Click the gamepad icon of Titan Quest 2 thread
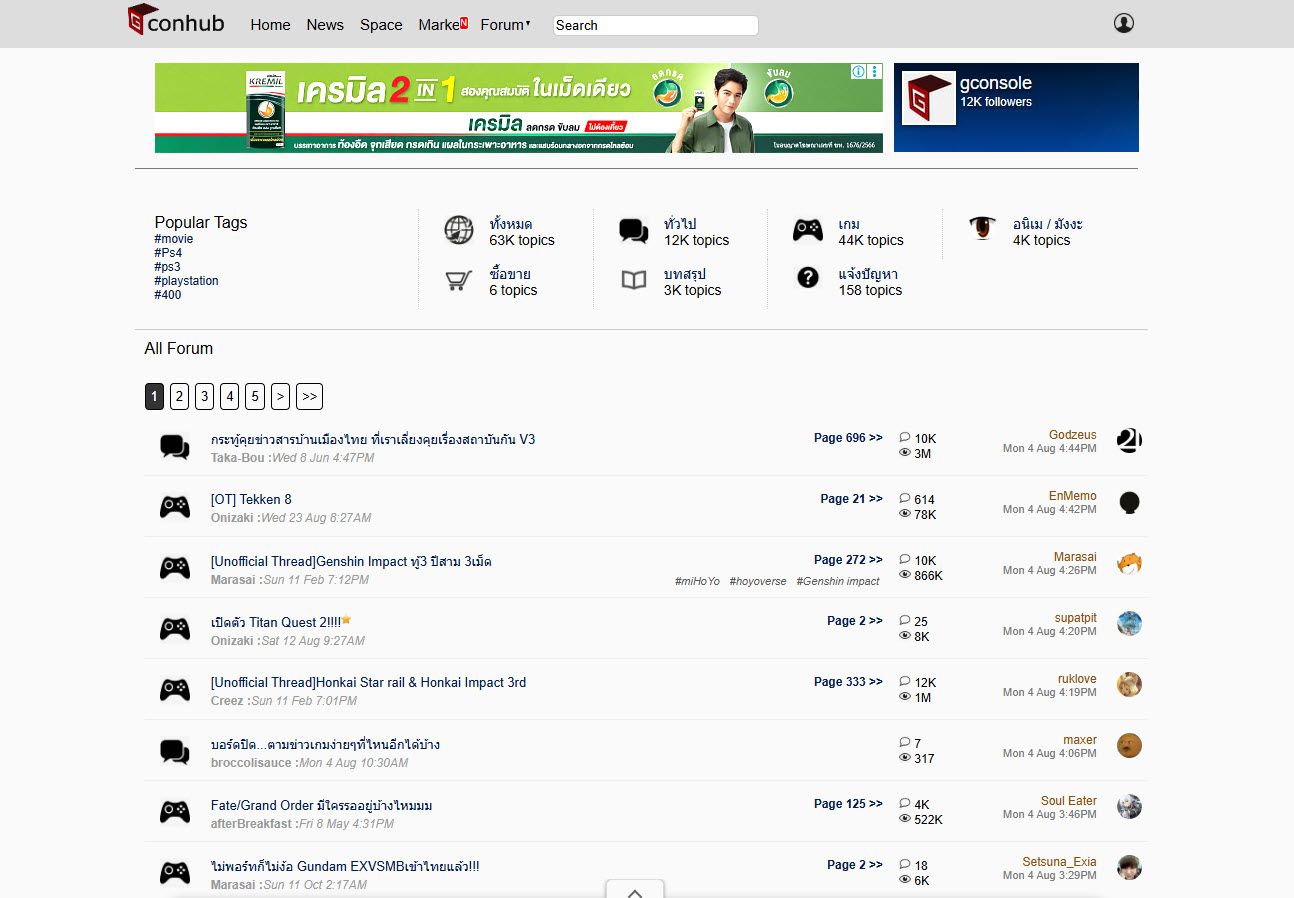 pos(175,629)
